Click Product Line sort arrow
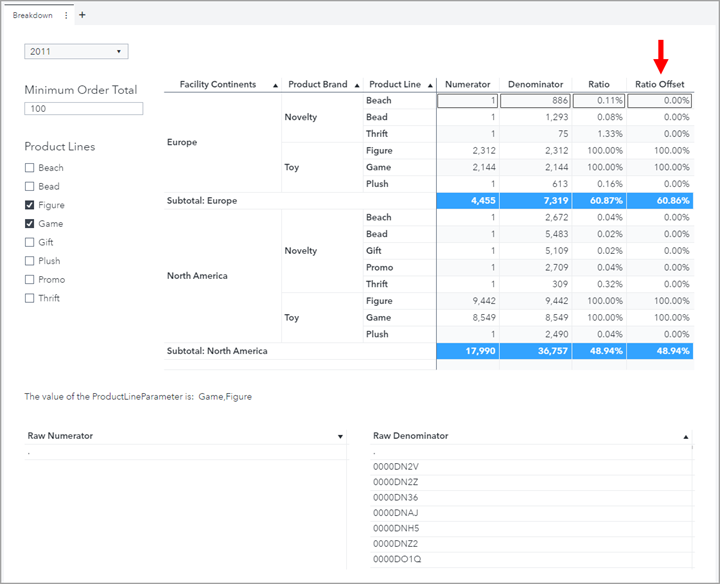Viewport: 720px width, 584px height. coord(430,85)
